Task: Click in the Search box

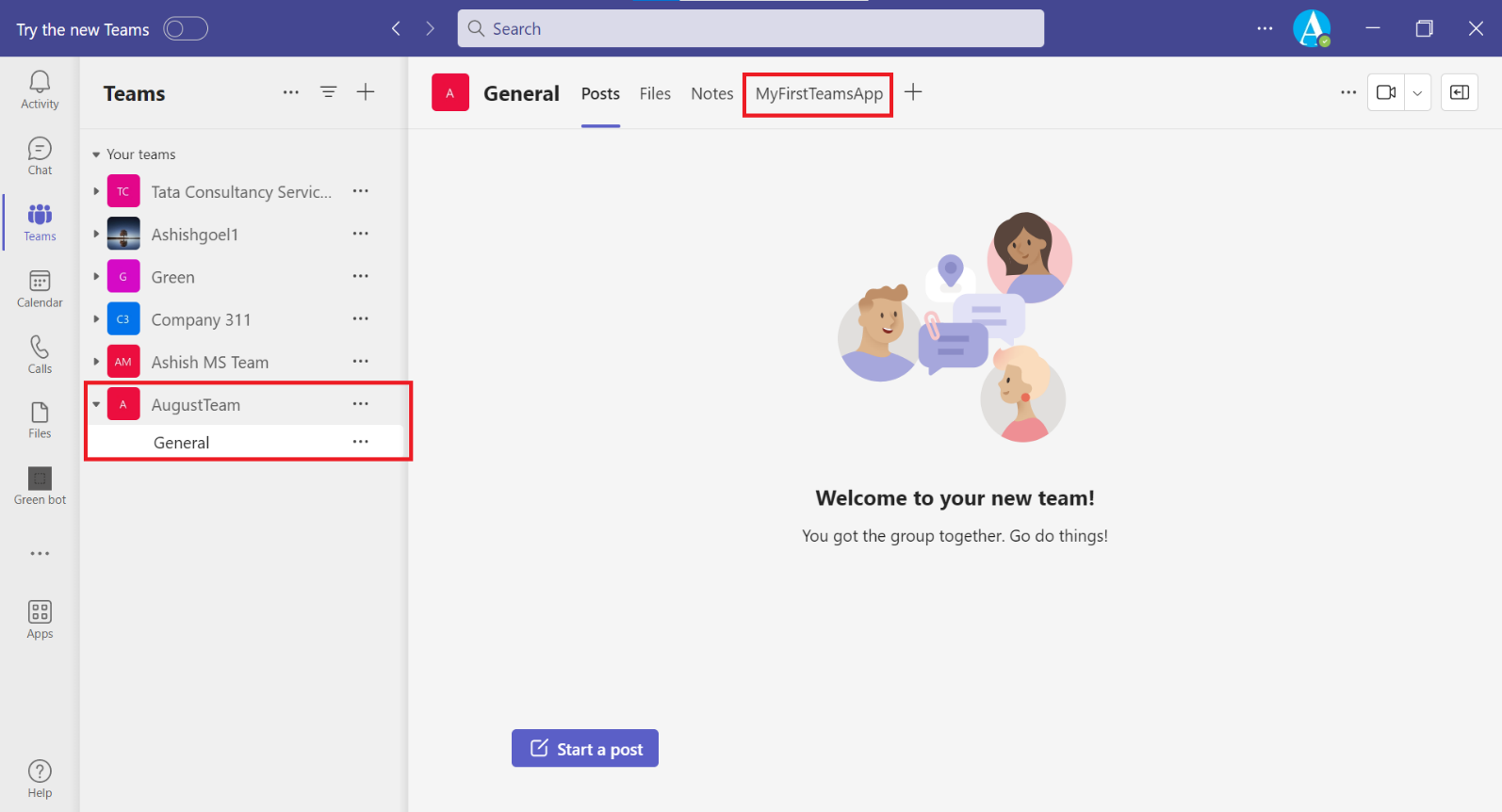Action: tap(750, 29)
